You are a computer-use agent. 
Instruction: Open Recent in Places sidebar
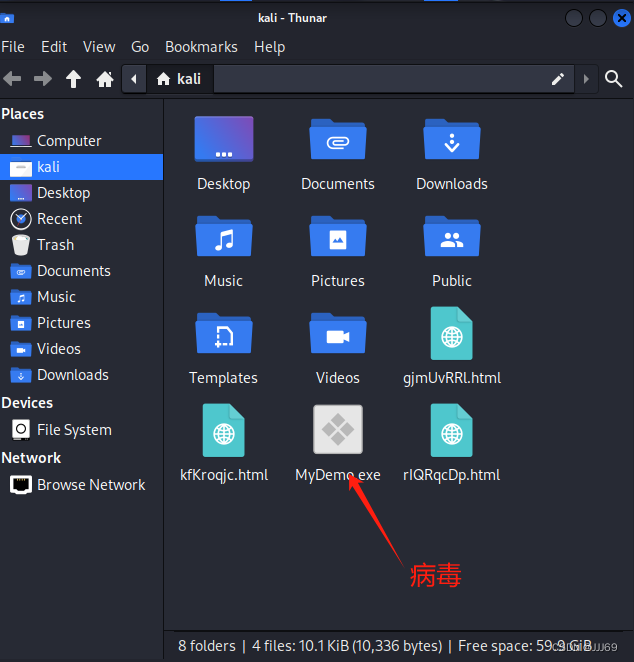point(59,219)
